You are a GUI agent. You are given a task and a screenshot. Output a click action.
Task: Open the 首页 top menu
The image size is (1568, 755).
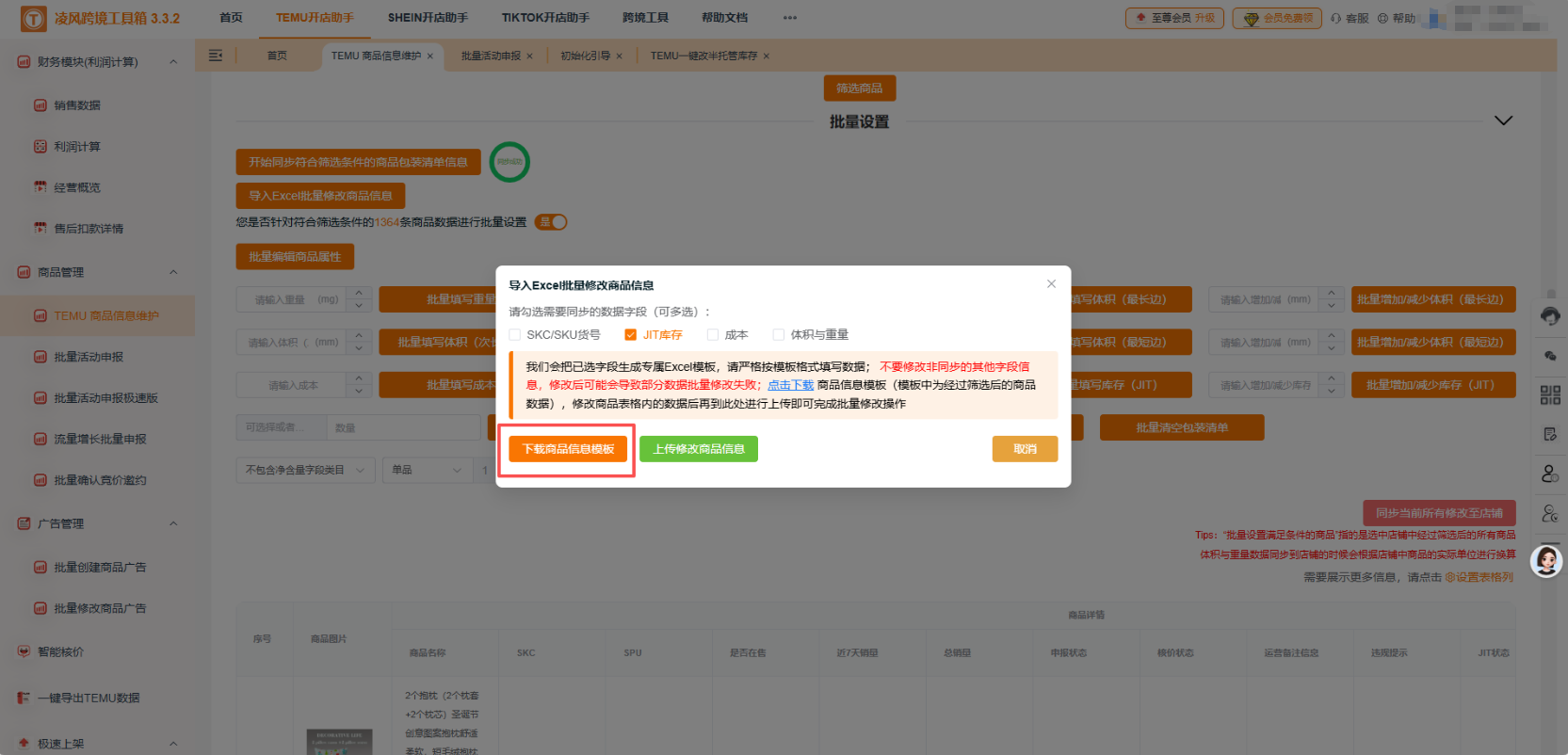point(231,18)
